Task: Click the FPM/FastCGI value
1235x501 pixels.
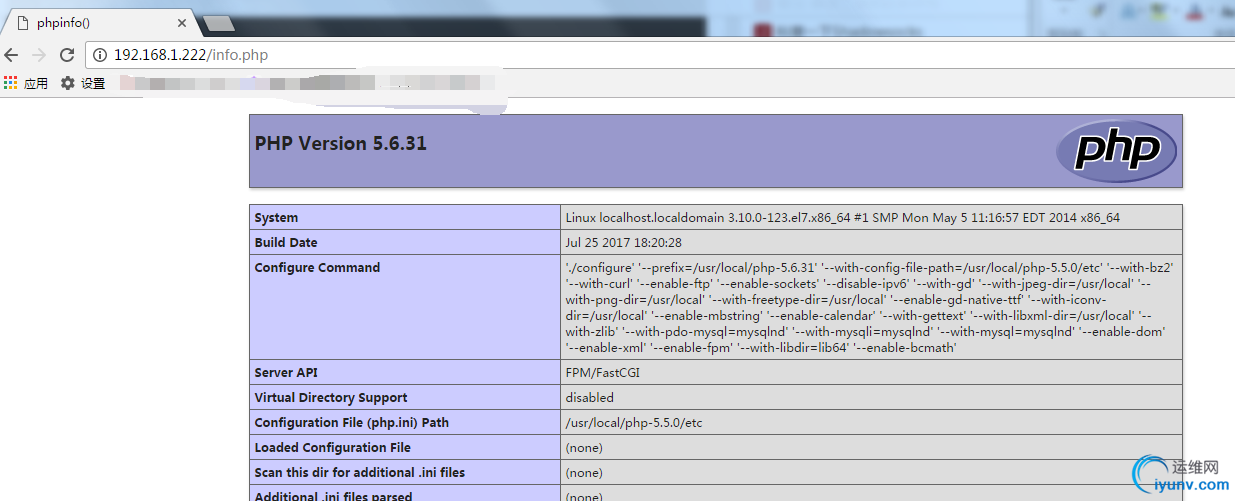Action: point(603,372)
